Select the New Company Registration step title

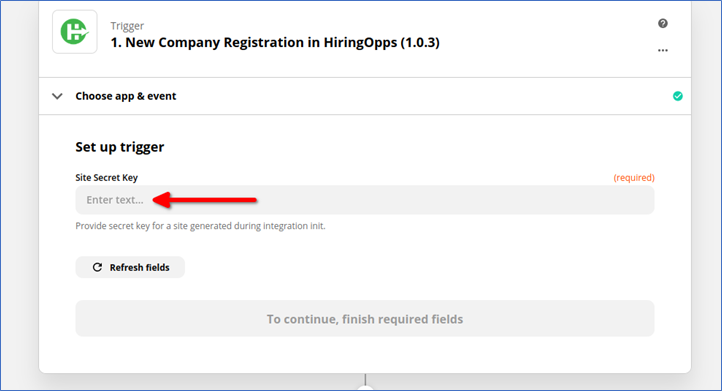point(275,42)
